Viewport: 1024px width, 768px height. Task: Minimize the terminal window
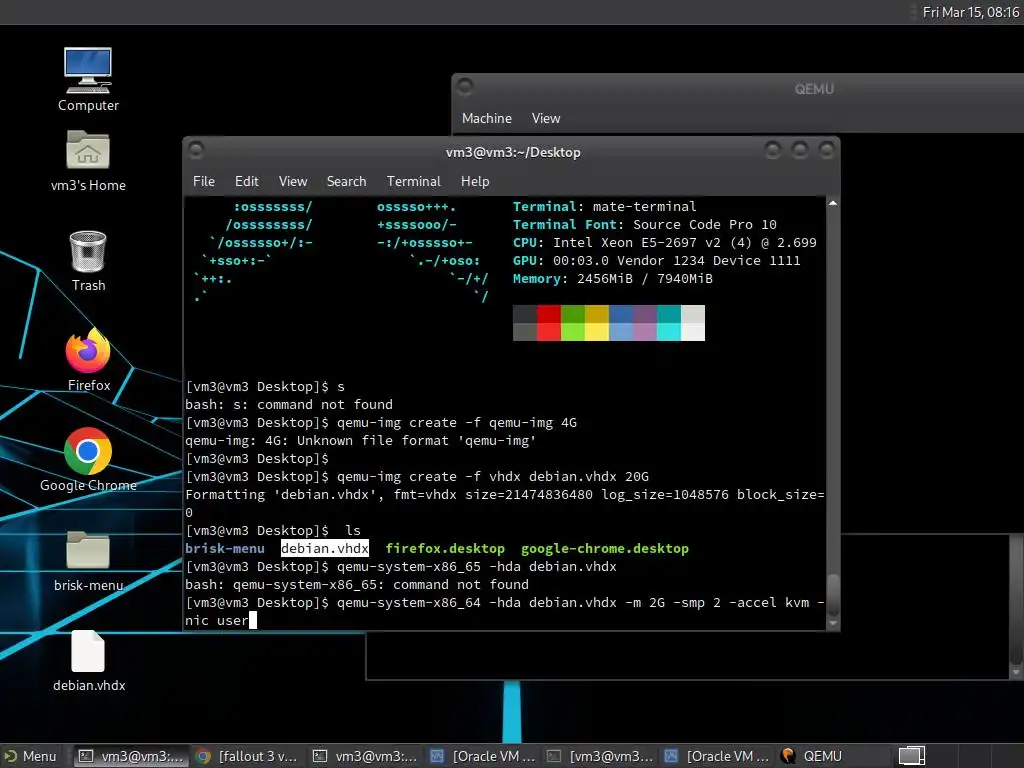pyautogui.click(x=773, y=150)
